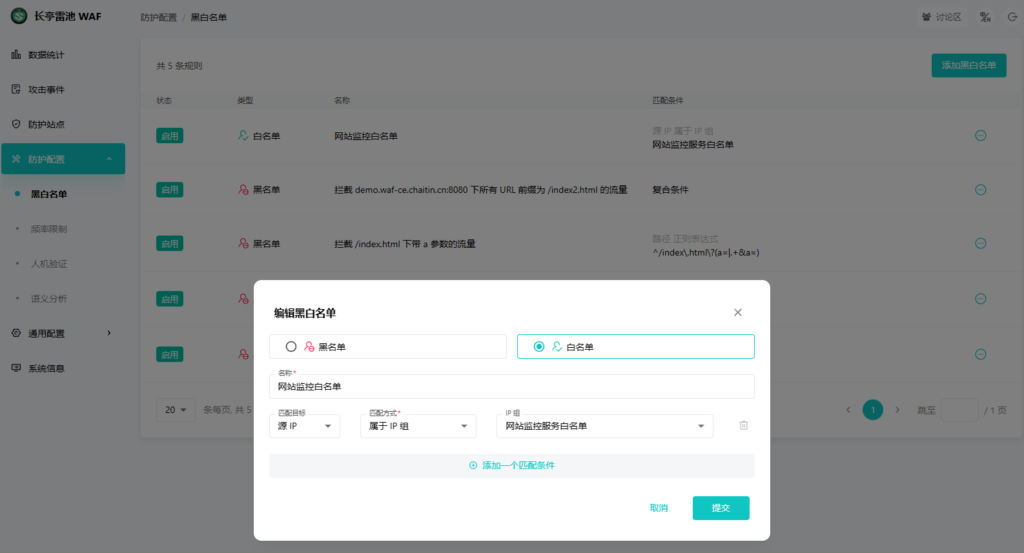Toggle 启用 status of the index2.html blacklist rule
Image resolution: width=1024 pixels, height=553 pixels.
coord(170,190)
